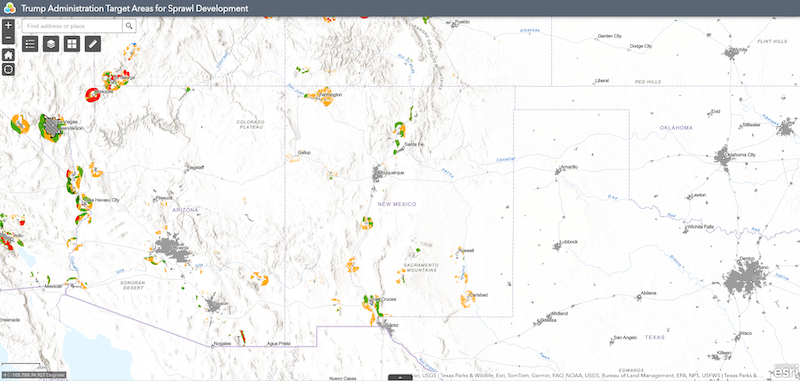This screenshot has height=381, width=800.
Task: Click the search magnifier button
Action: (129, 26)
